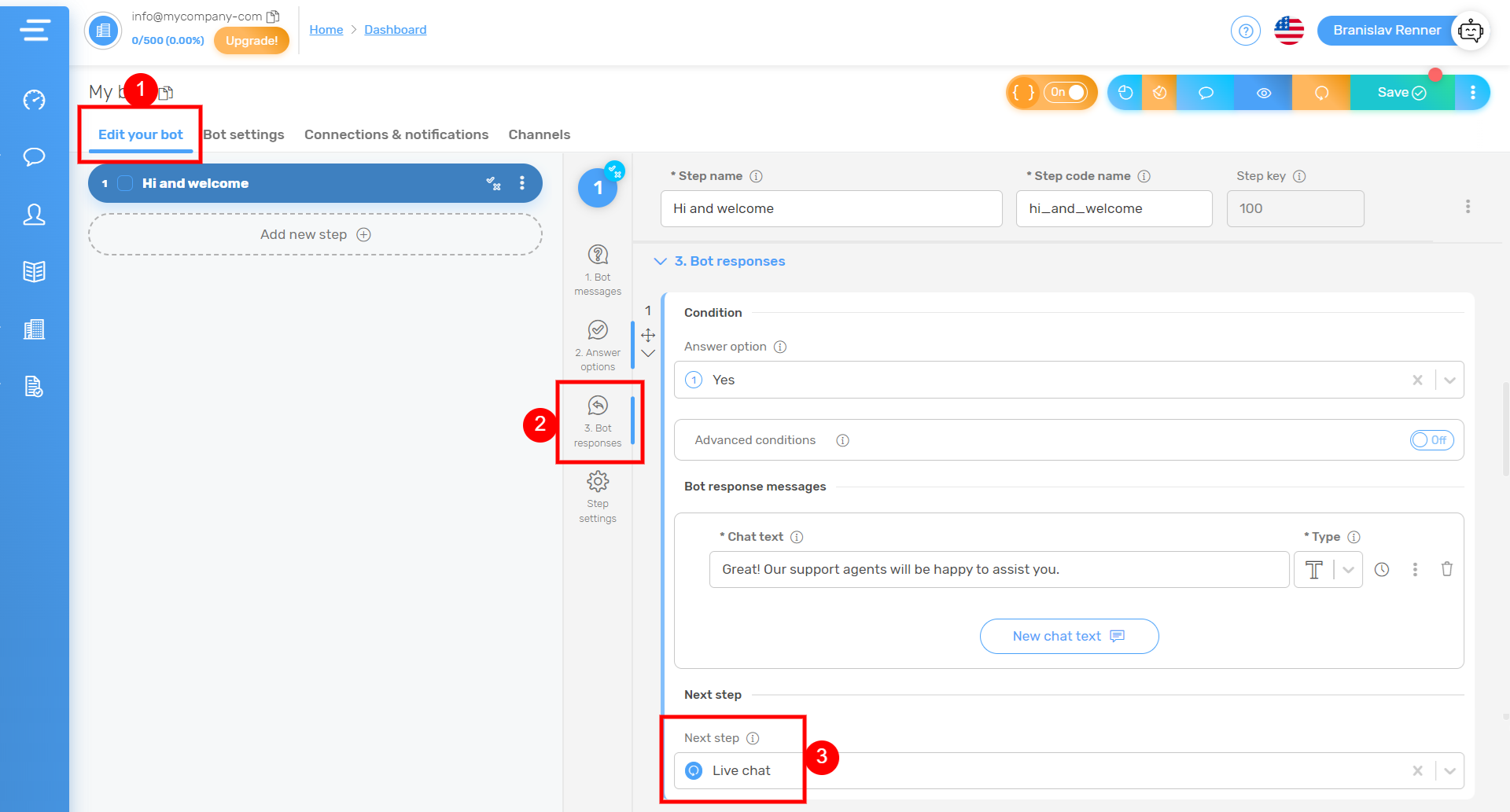
Task: Switch to the Channels tab
Action: [x=539, y=134]
